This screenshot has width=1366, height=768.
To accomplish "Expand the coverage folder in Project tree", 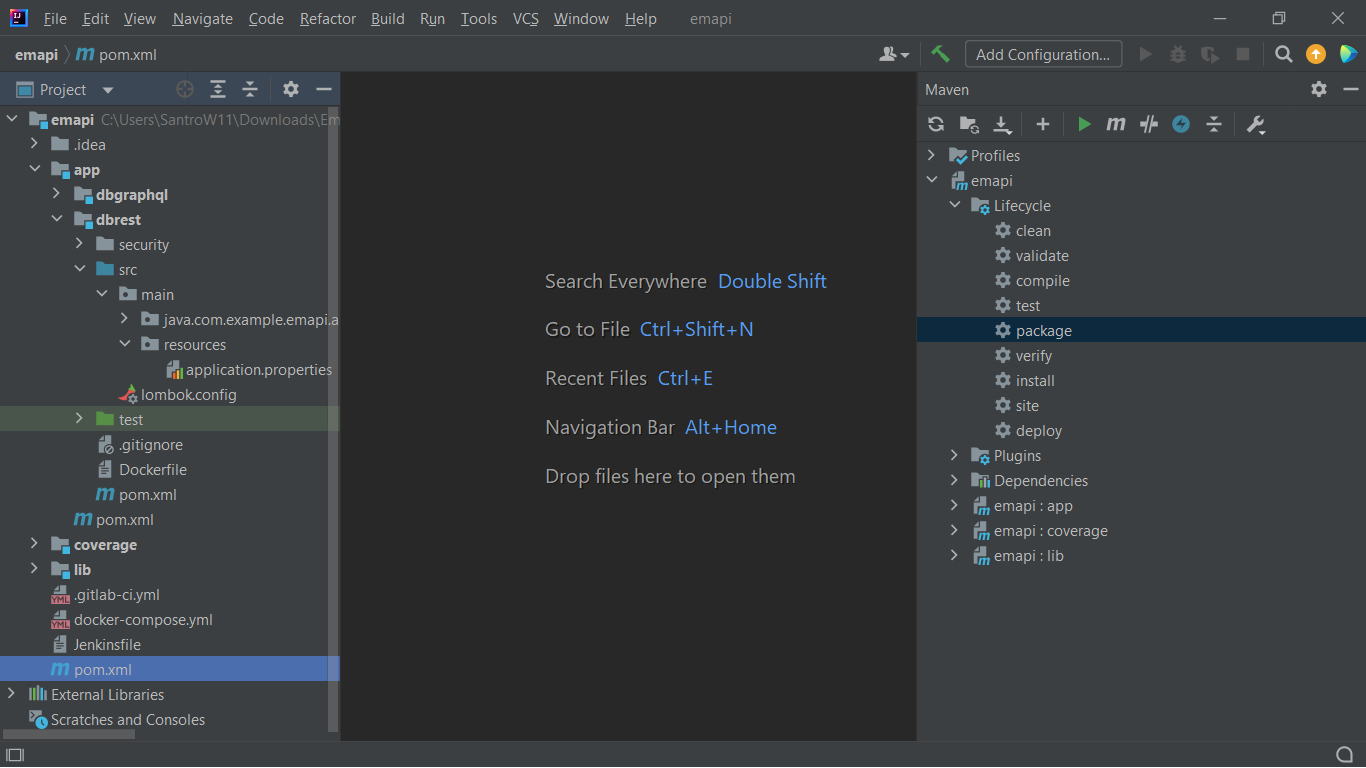I will point(34,544).
